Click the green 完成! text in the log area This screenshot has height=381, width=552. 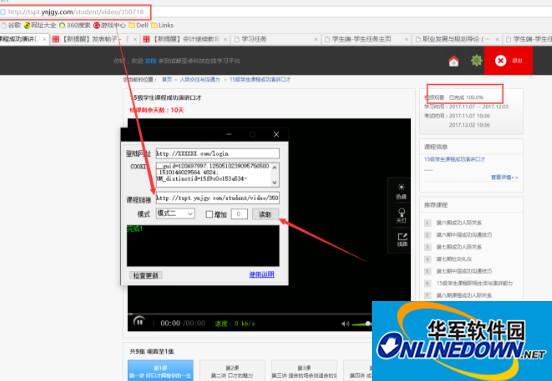pos(135,229)
